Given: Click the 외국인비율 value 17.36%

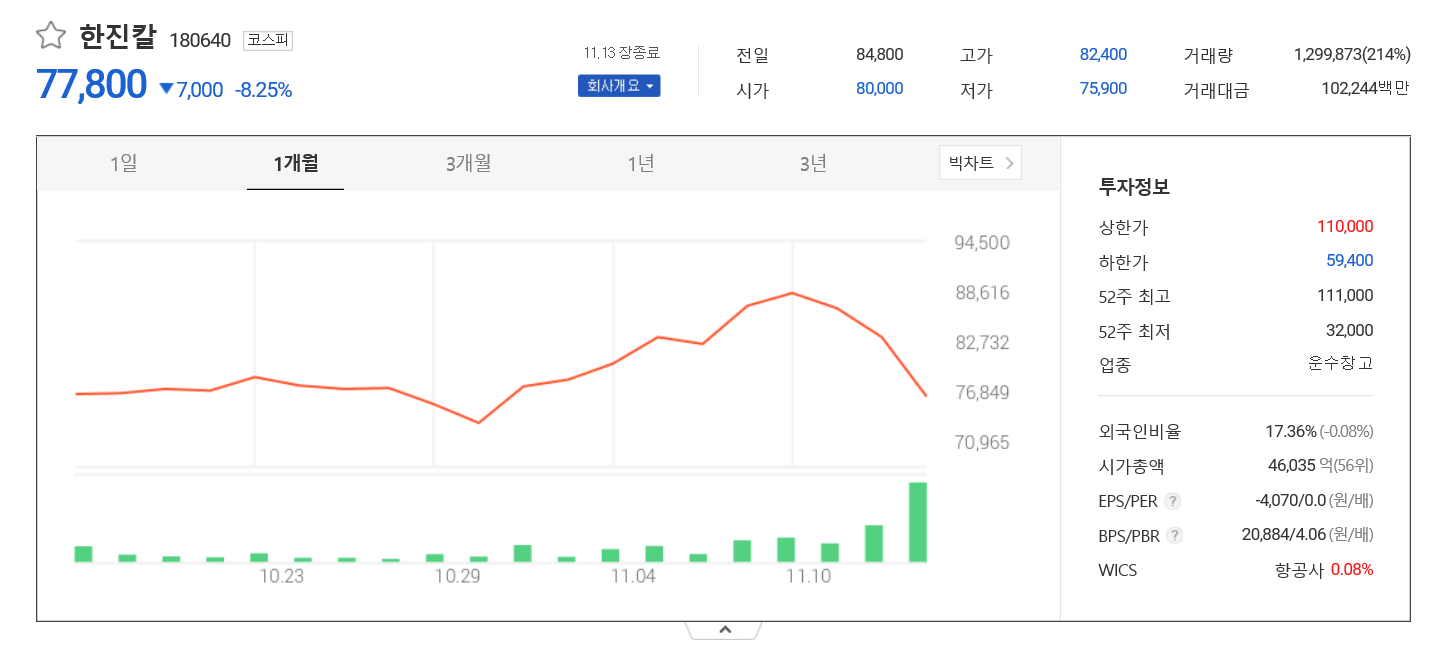Looking at the screenshot, I should click(1291, 431).
